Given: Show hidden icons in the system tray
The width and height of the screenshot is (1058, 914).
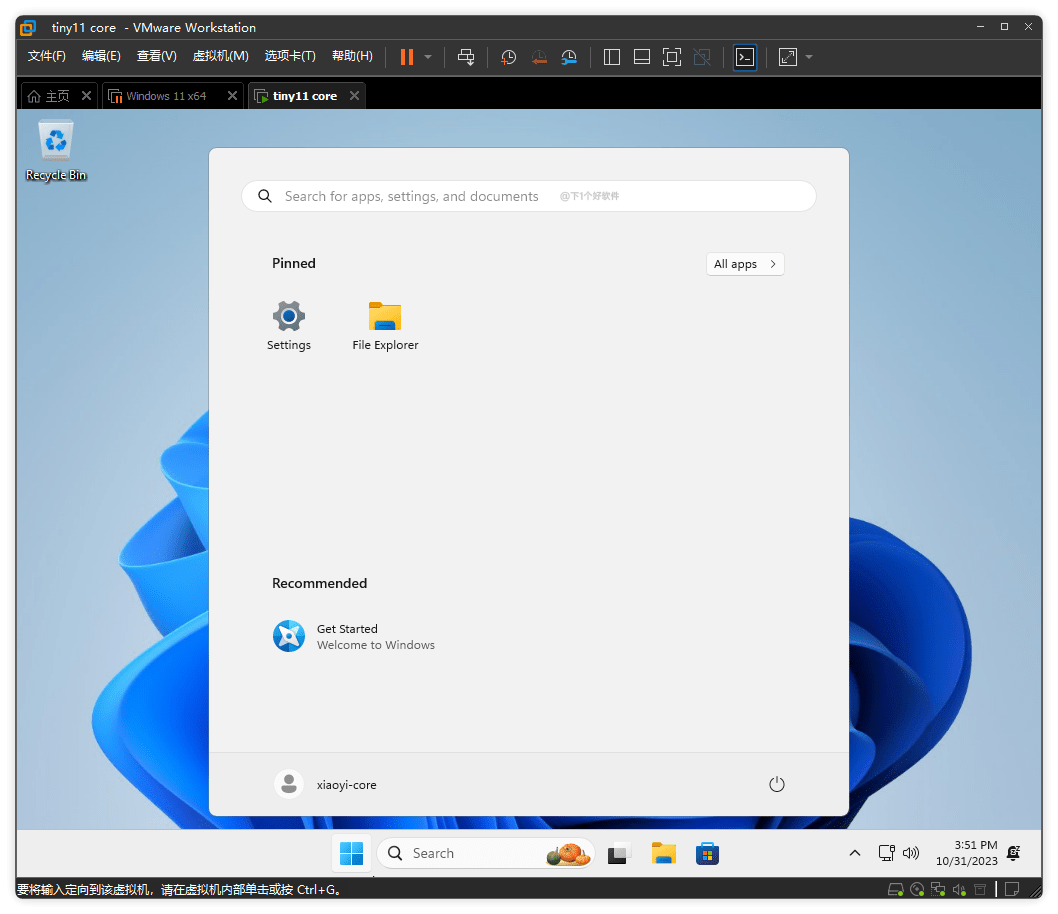Looking at the screenshot, I should (x=855, y=853).
